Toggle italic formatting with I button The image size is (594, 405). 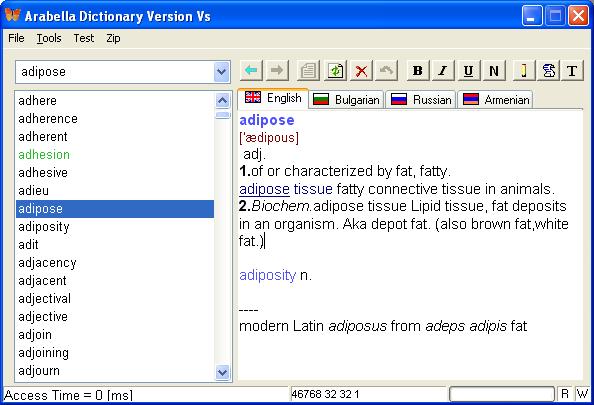click(443, 70)
